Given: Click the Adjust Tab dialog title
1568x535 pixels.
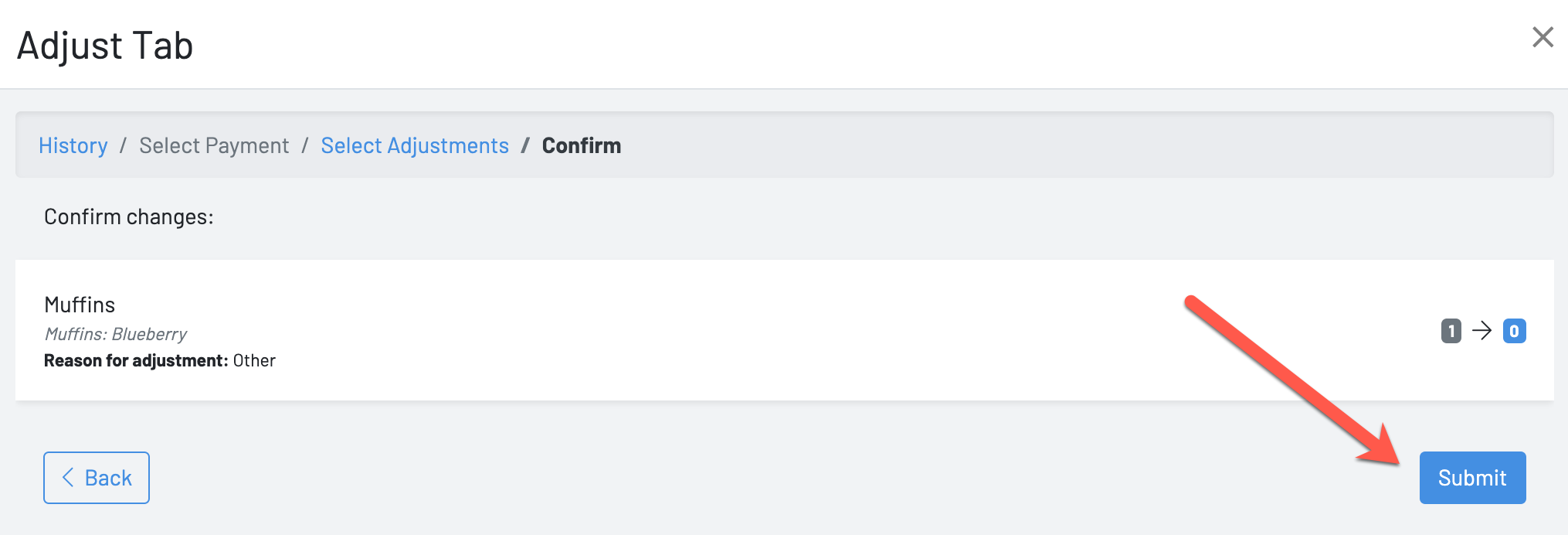Looking at the screenshot, I should pyautogui.click(x=105, y=45).
